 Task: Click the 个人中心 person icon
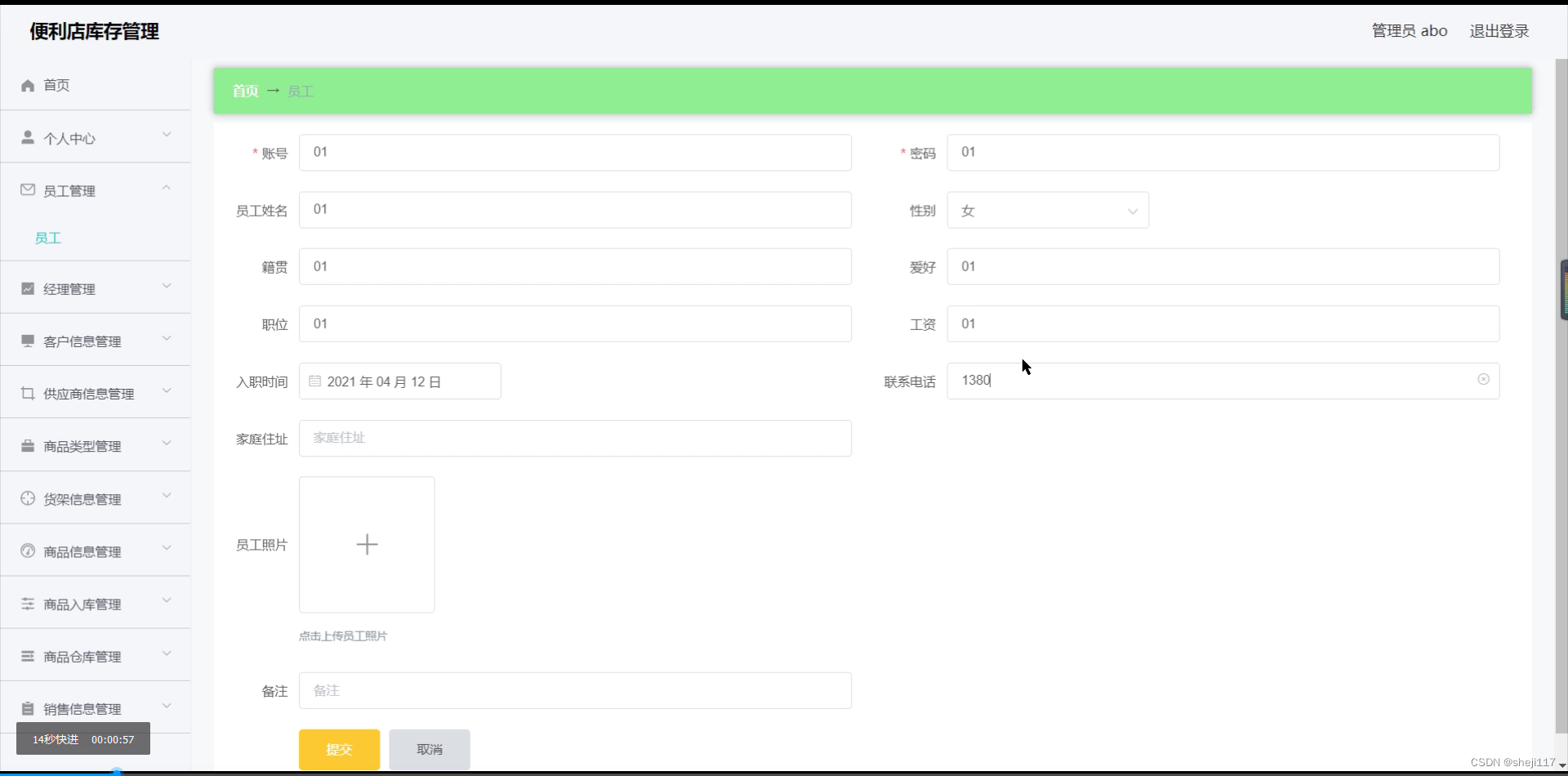click(27, 137)
